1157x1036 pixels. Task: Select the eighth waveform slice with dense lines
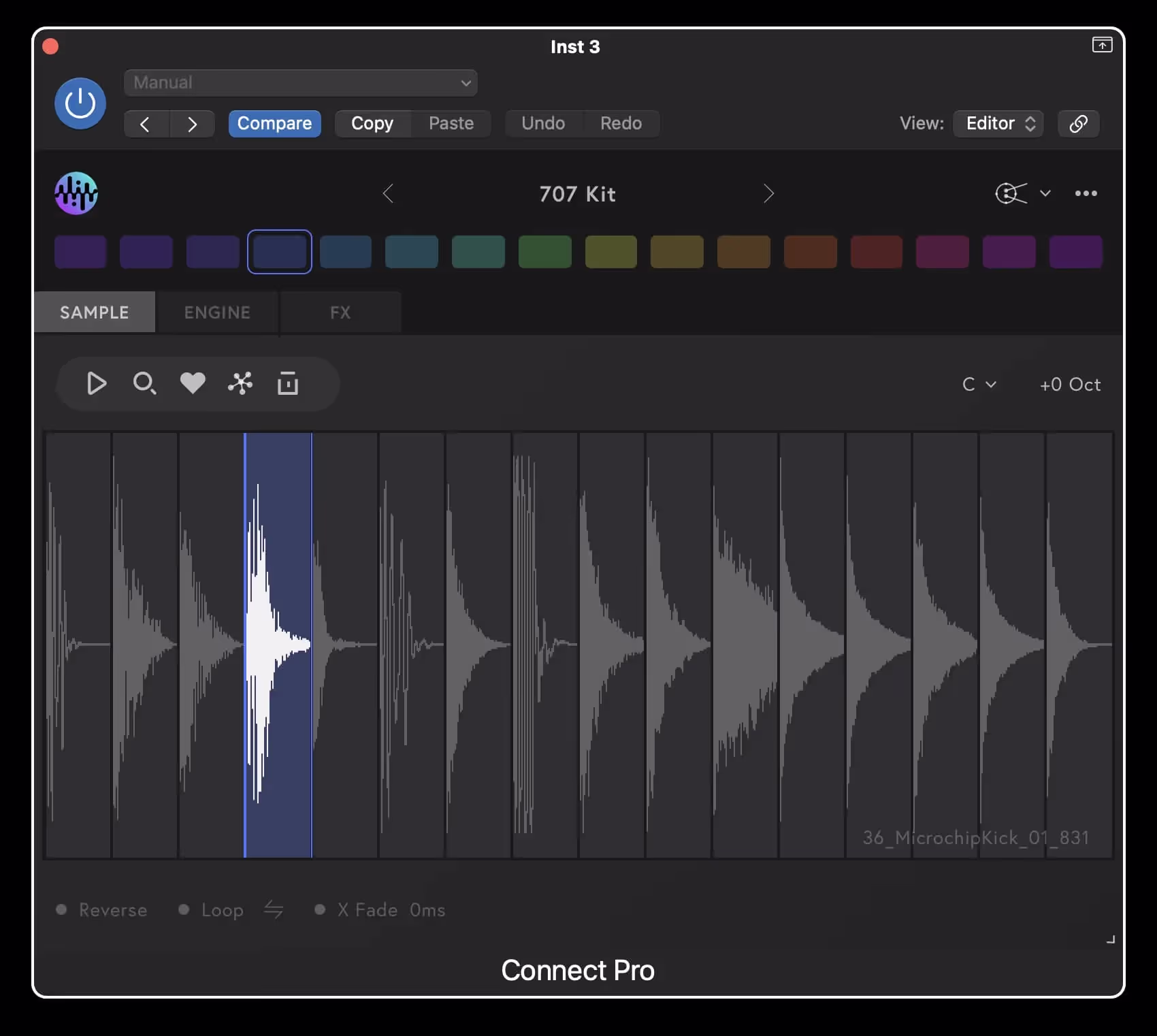click(545, 645)
